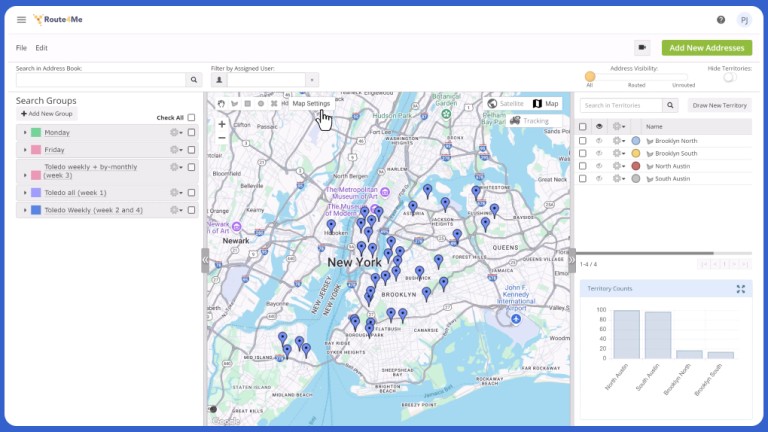Click the Route4Me logo

click(x=58, y=20)
